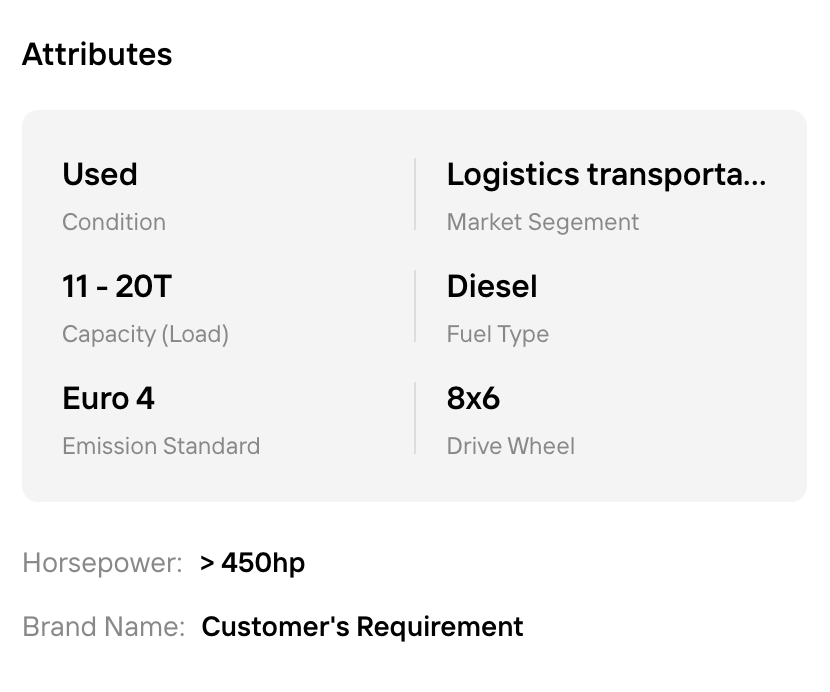Viewport: 830px width, 692px height.
Task: Click the Horsepower label
Action: tap(102, 563)
